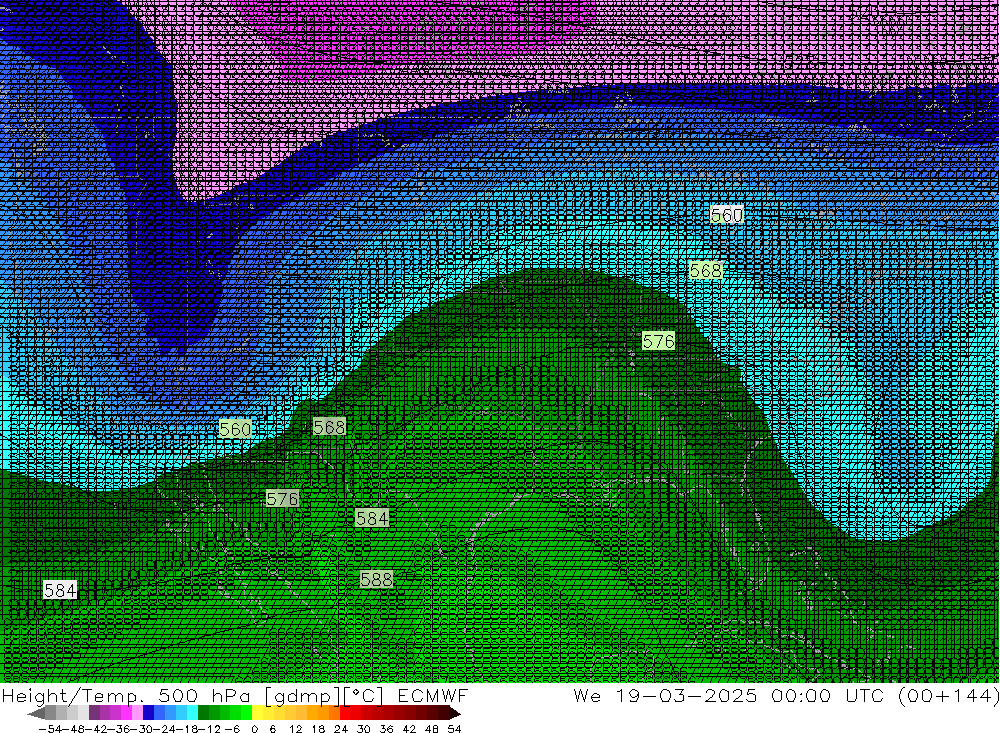1000x733 pixels.
Task: Click the 568 label beside the lower 560
Action: click(x=330, y=427)
